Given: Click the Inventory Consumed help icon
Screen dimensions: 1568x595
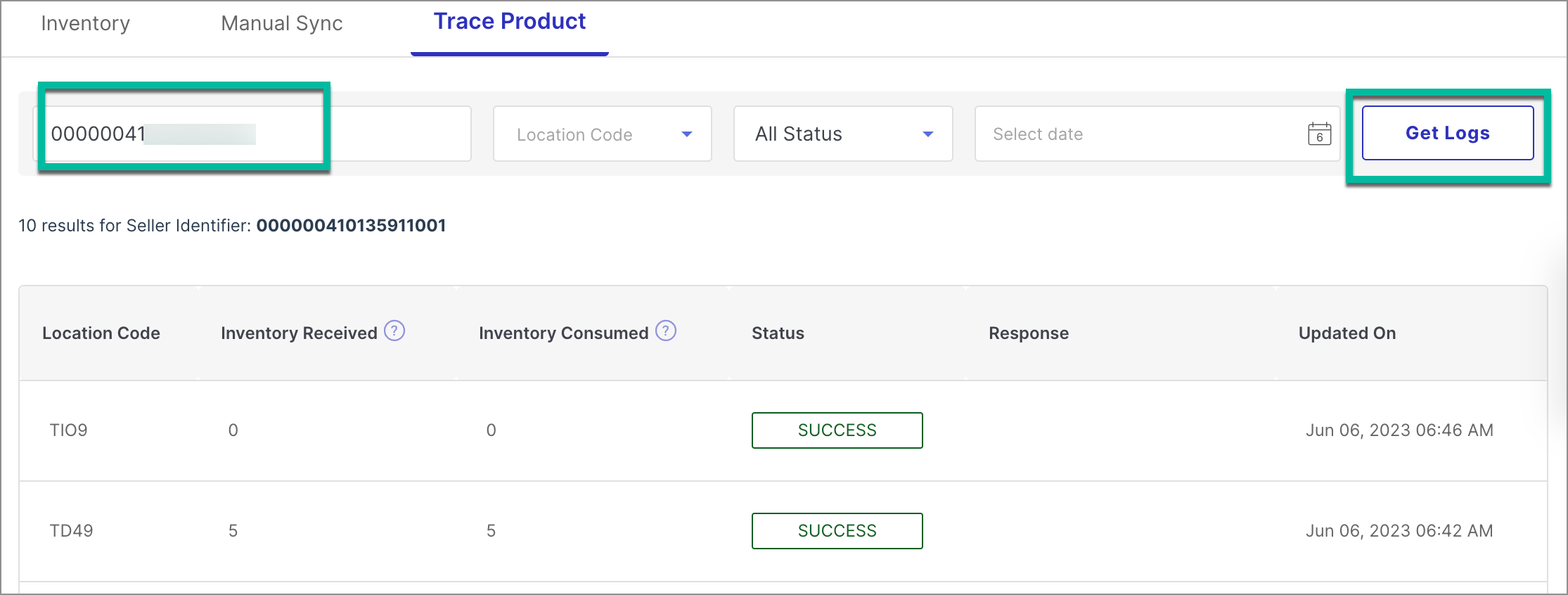Looking at the screenshot, I should click(666, 331).
